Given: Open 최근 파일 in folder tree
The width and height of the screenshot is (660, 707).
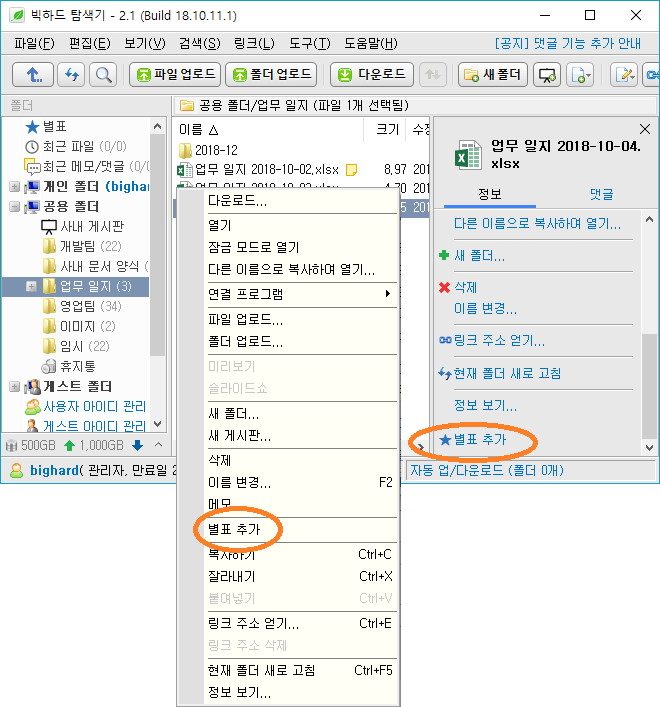Looking at the screenshot, I should [76, 147].
